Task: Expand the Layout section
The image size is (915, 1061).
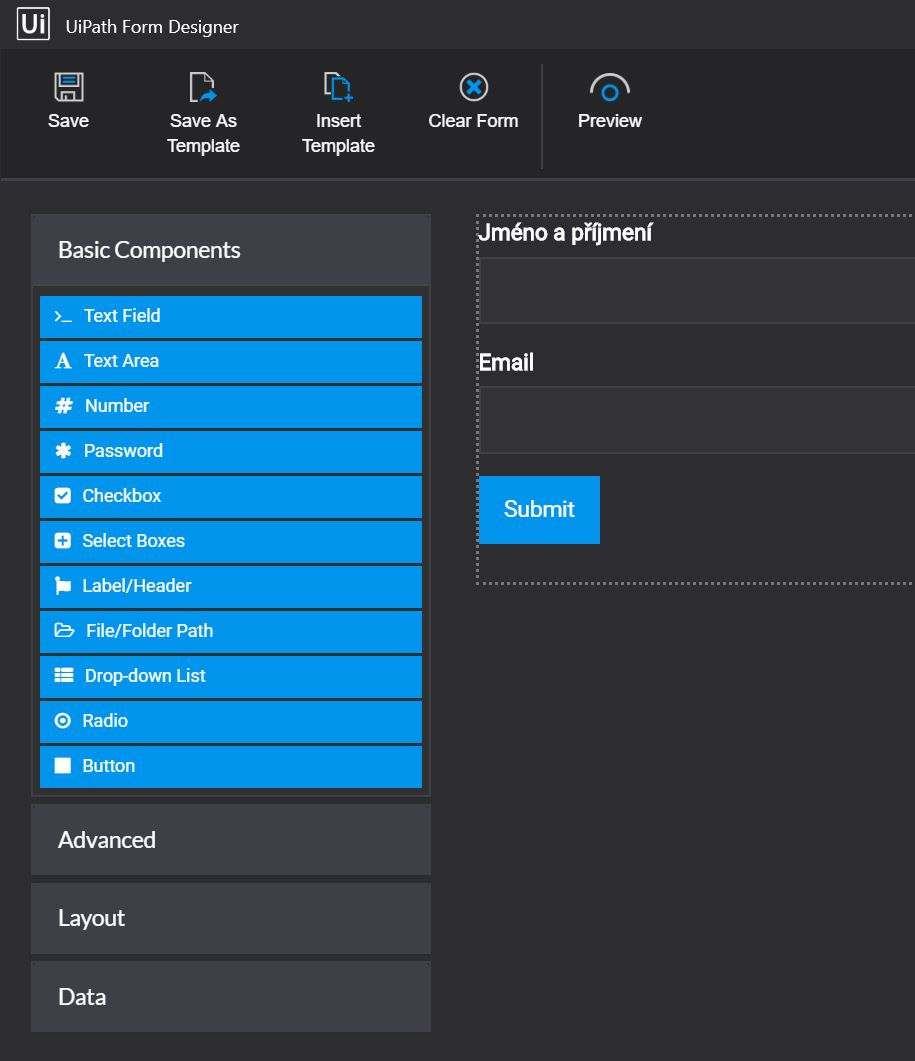Action: point(231,918)
